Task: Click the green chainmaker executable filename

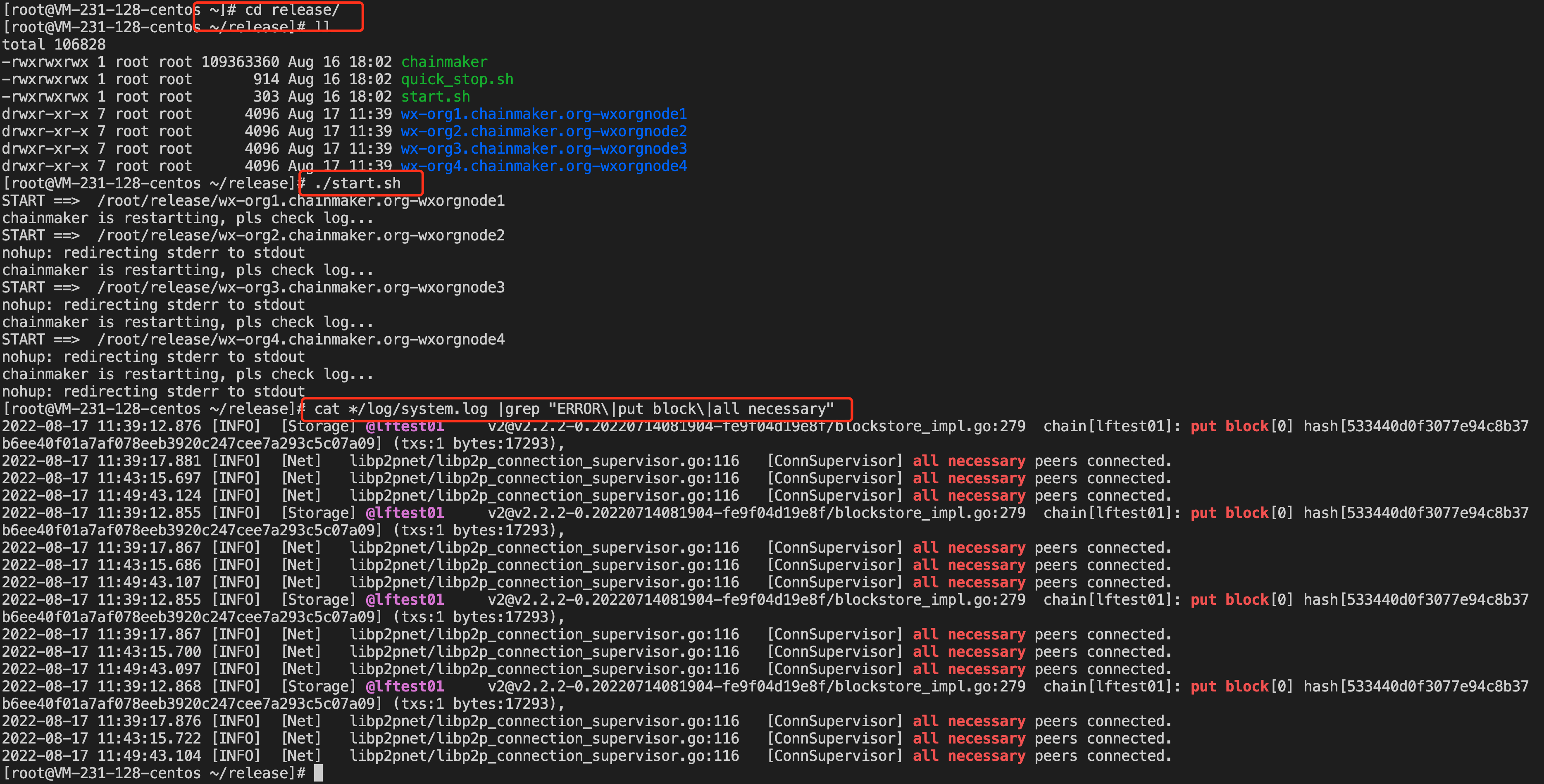Action: pyautogui.click(x=443, y=62)
